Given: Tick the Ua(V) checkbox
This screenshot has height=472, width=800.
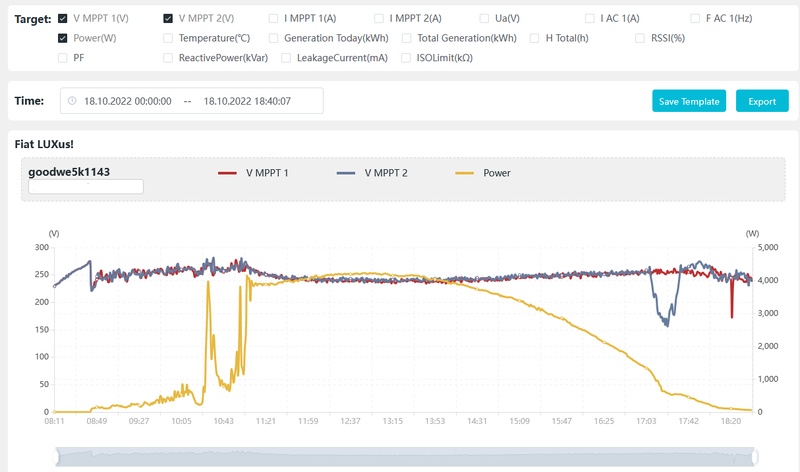Looking at the screenshot, I should click(484, 18).
